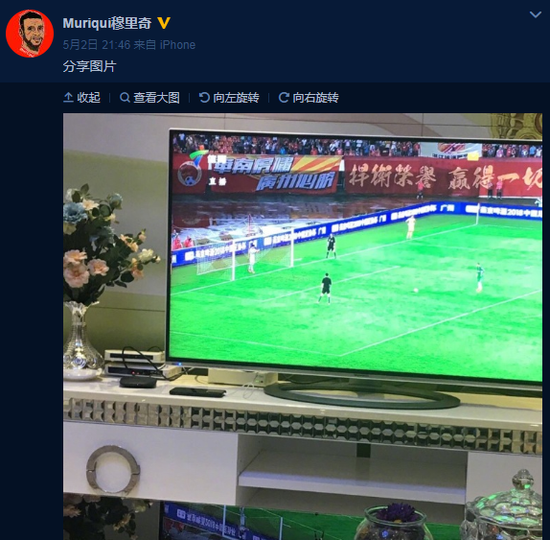Image resolution: width=550 pixels, height=540 pixels.
Task: Open the post options chevron menu
Action: coord(535,15)
